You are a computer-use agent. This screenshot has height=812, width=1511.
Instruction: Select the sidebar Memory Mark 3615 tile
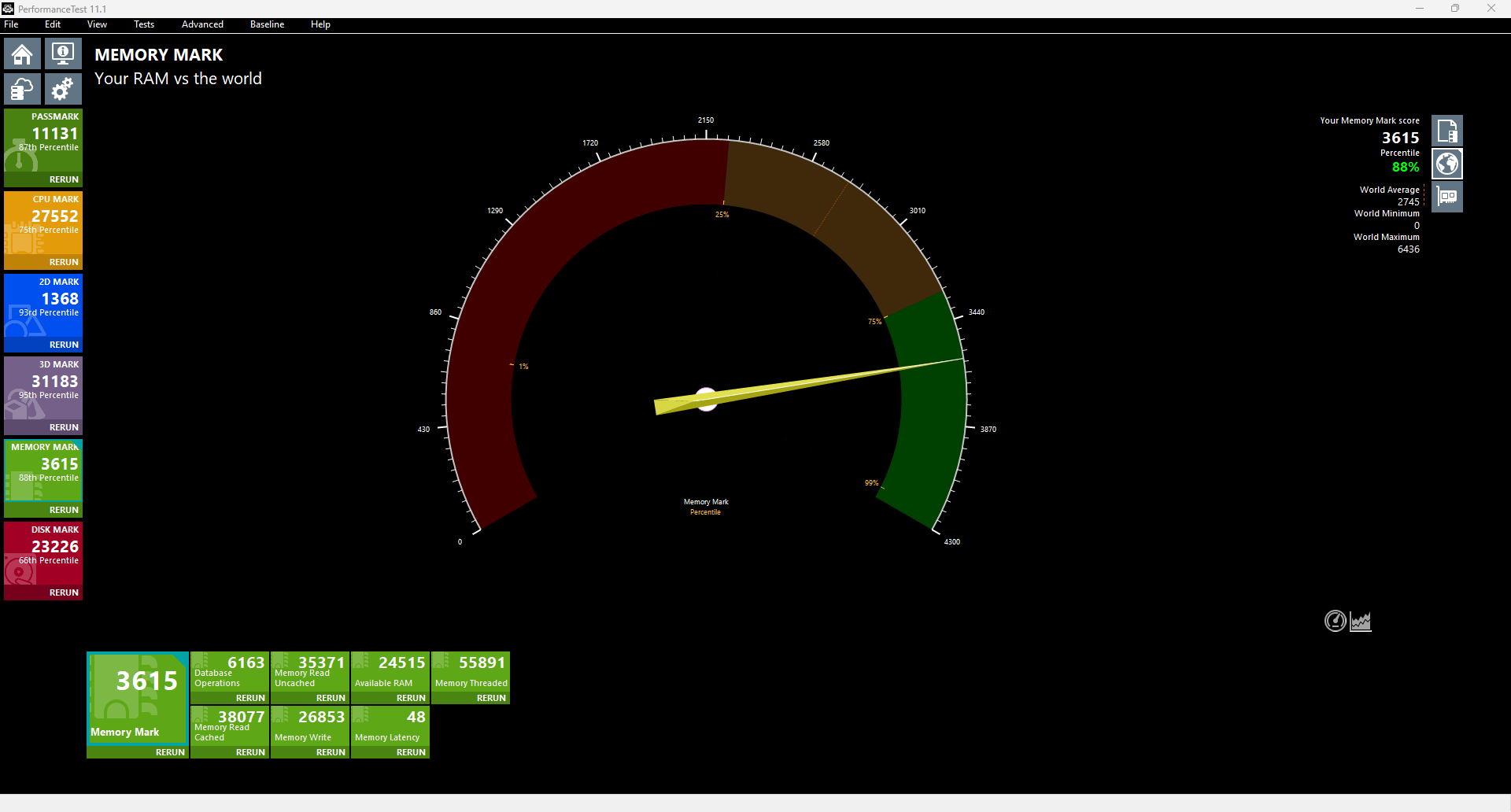43,471
